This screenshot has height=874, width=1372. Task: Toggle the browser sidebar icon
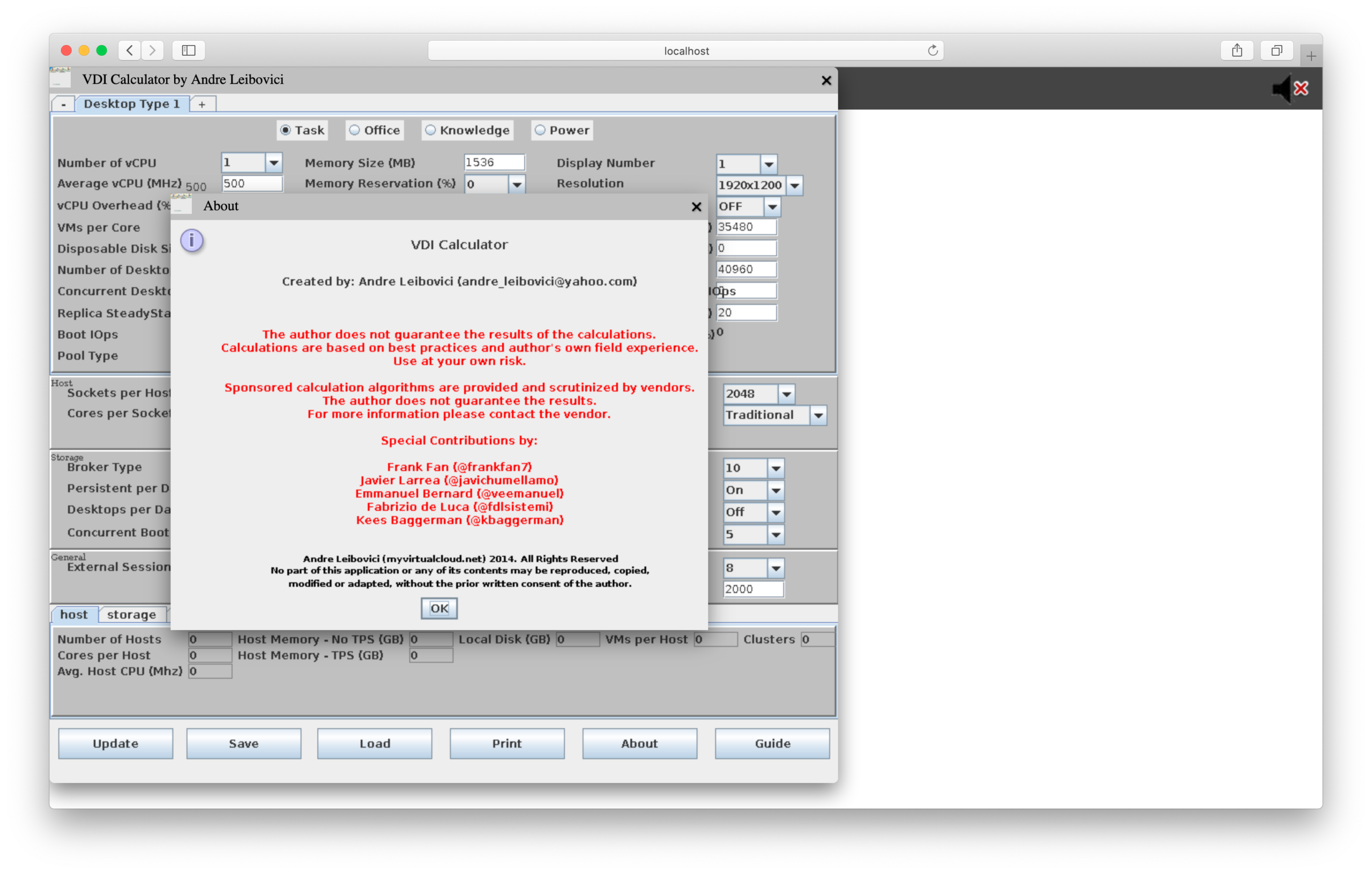(x=189, y=51)
